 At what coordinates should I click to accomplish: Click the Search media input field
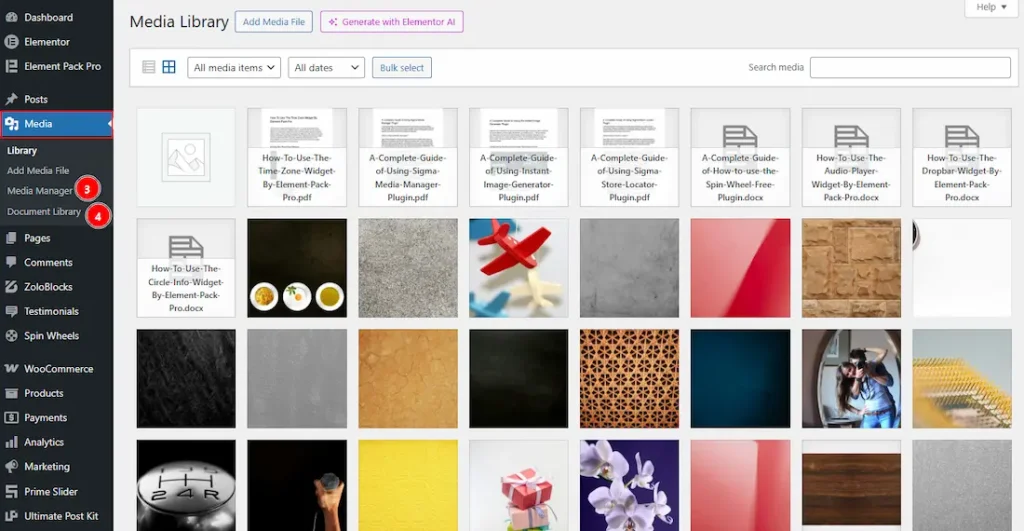click(910, 68)
